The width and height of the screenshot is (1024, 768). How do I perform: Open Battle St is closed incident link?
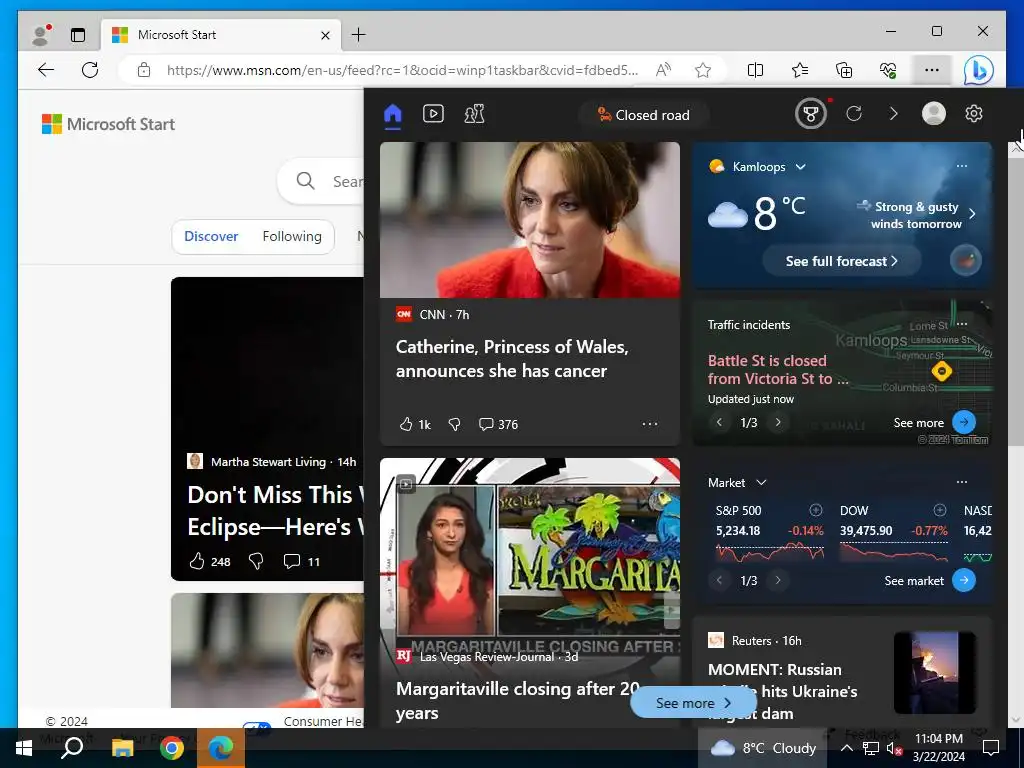pos(777,370)
